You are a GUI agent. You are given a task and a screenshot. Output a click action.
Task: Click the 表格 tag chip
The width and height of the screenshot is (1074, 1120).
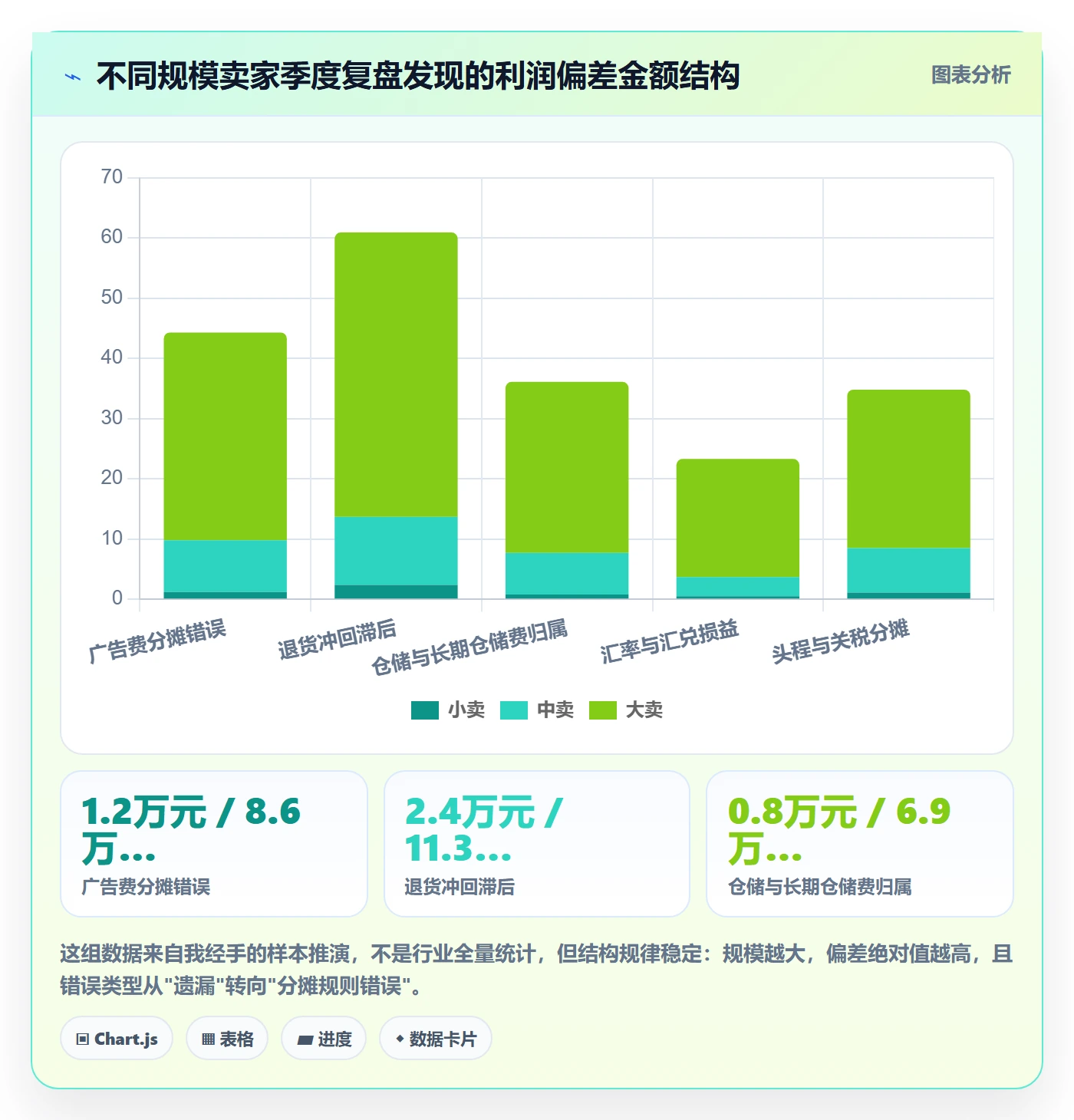click(x=227, y=1039)
